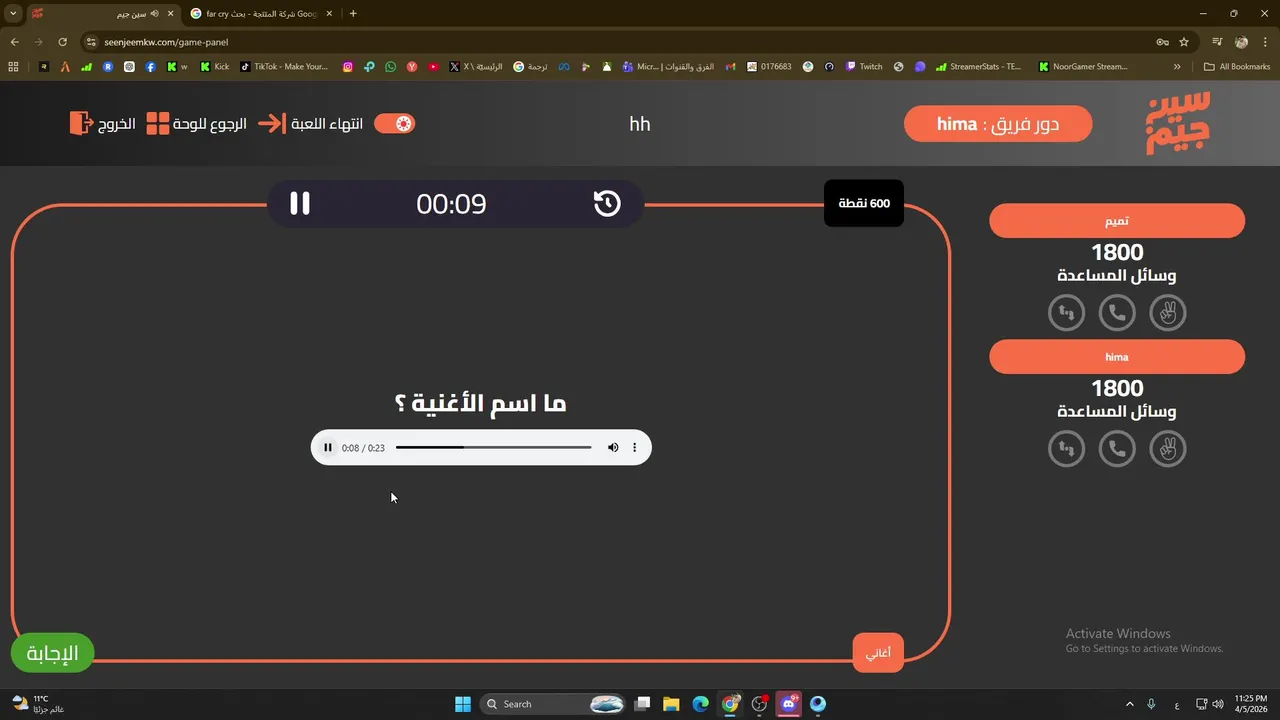Use hima team's two-fingers lifeline

(x=1167, y=449)
